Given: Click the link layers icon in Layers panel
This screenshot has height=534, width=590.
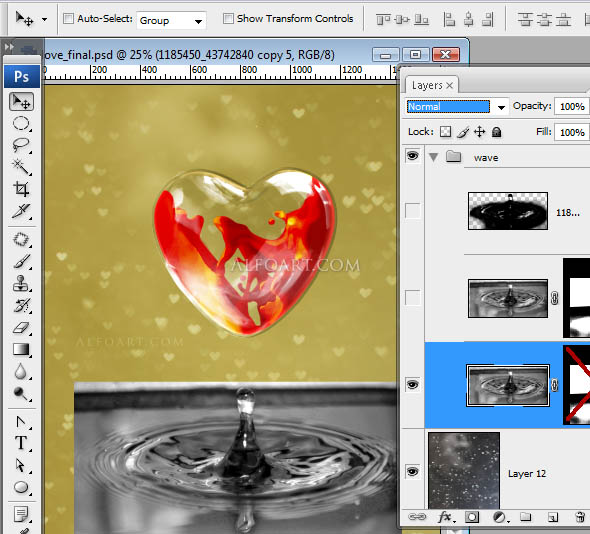Looking at the screenshot, I should tap(417, 517).
